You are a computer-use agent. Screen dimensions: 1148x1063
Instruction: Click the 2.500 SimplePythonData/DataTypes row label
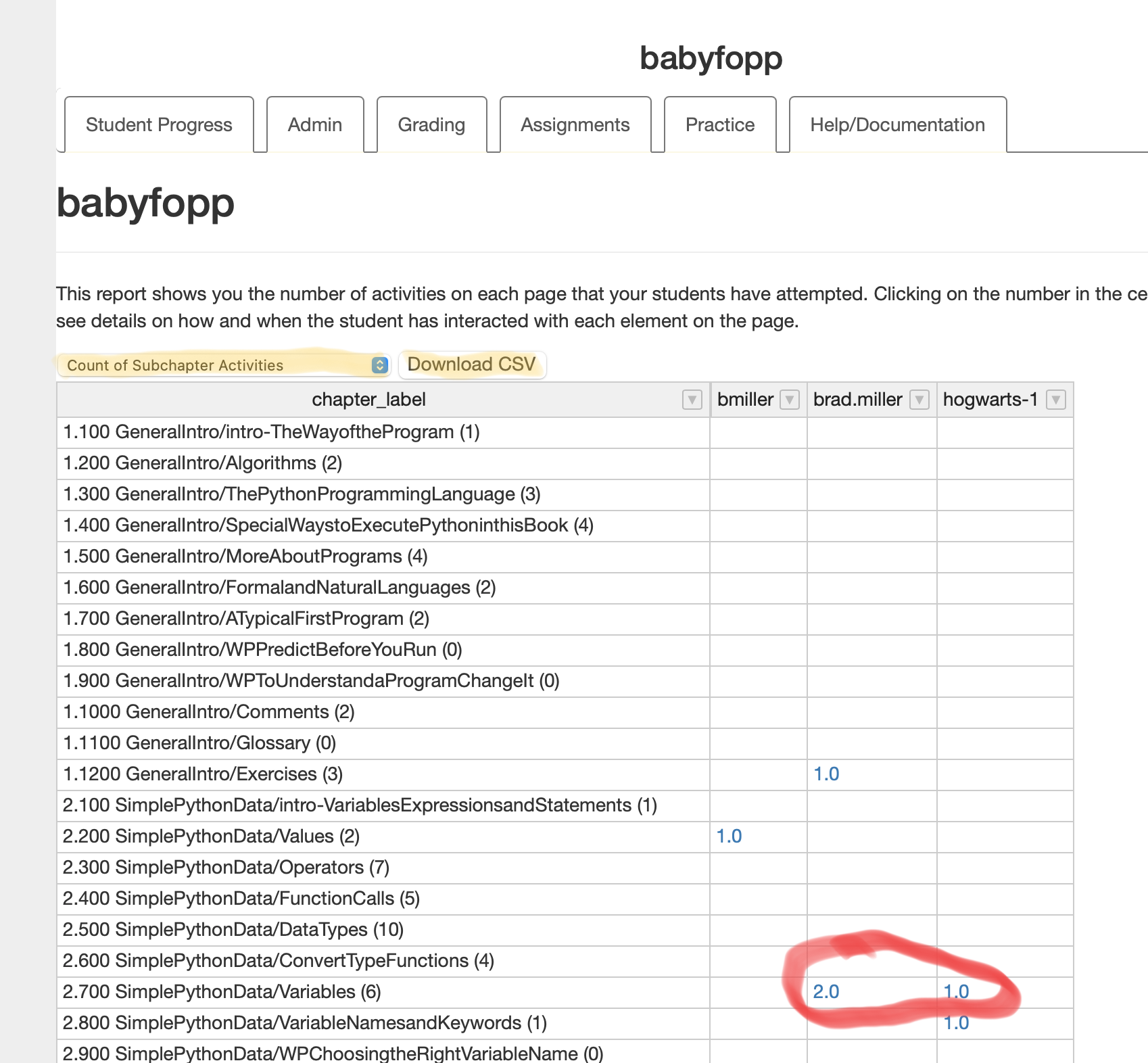[233, 930]
